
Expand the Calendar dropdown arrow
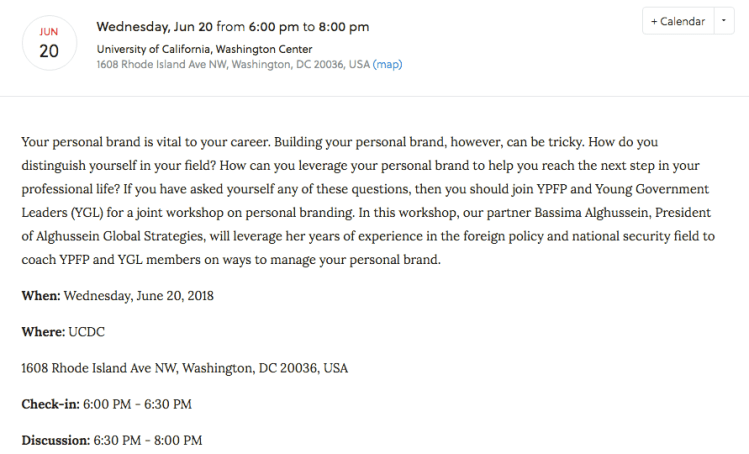coord(724,21)
